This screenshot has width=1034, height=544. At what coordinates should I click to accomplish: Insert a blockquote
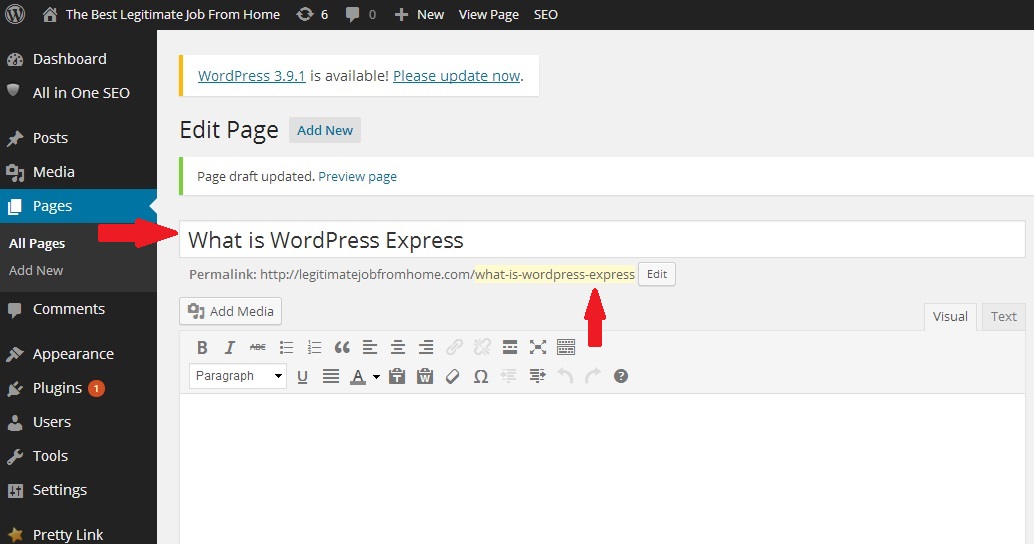(x=342, y=348)
